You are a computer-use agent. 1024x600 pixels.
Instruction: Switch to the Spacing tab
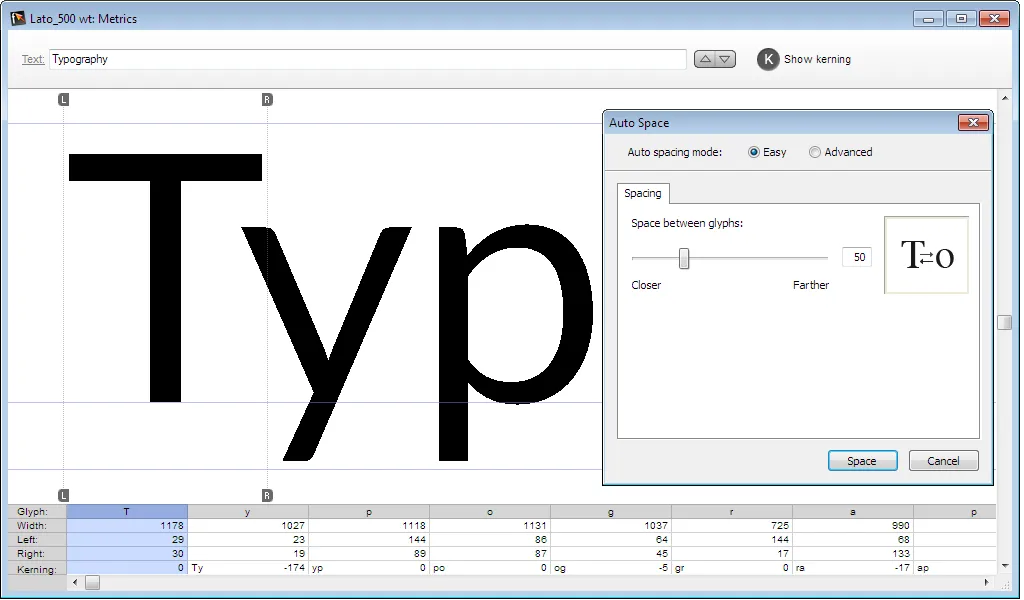[x=642, y=193]
